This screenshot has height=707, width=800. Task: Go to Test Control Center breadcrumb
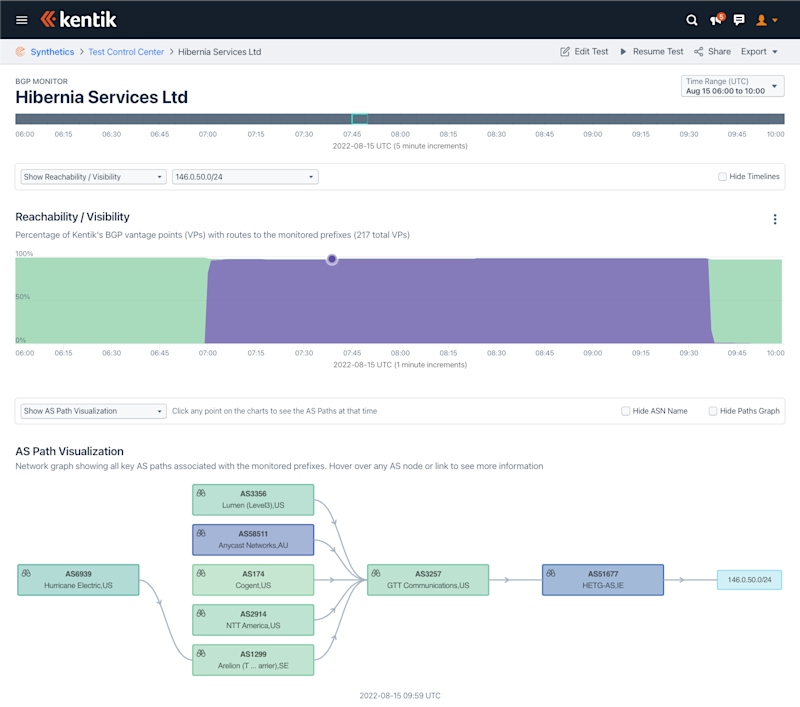[126, 52]
